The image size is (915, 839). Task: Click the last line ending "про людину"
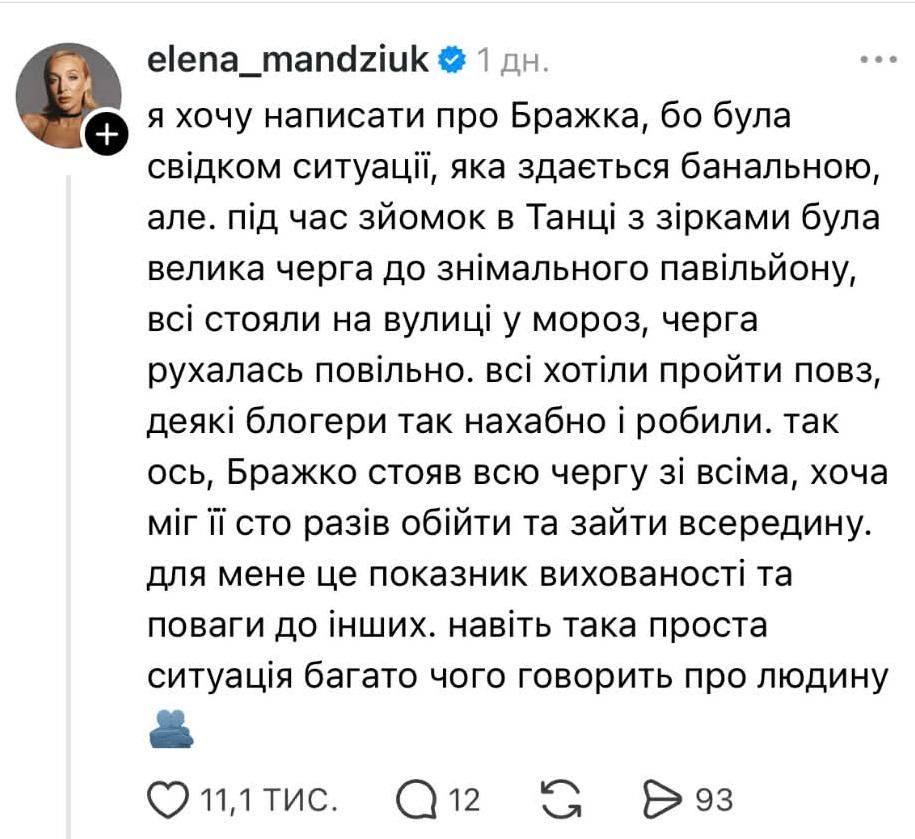[517, 678]
